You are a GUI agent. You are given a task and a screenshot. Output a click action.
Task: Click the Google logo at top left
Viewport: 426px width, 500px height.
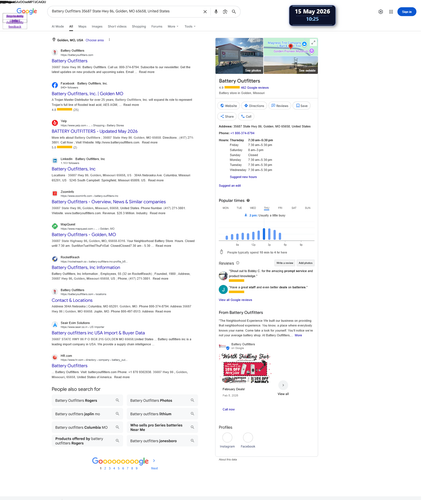[x=27, y=11]
